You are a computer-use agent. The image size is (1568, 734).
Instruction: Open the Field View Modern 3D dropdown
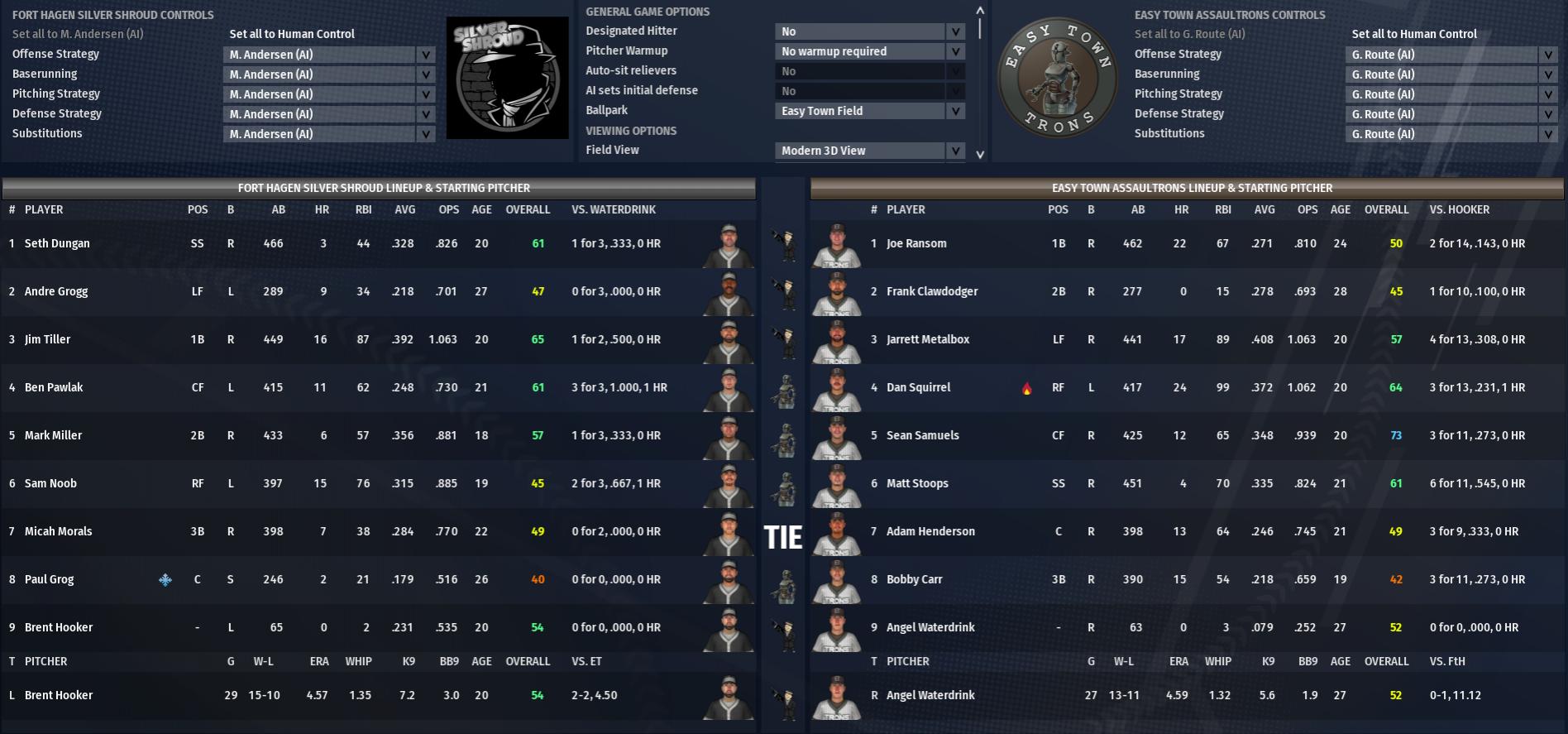[870, 151]
